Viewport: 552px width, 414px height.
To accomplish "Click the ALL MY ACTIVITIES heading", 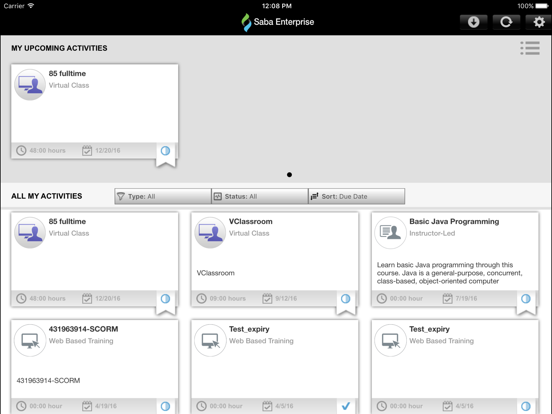I will (x=46, y=196).
